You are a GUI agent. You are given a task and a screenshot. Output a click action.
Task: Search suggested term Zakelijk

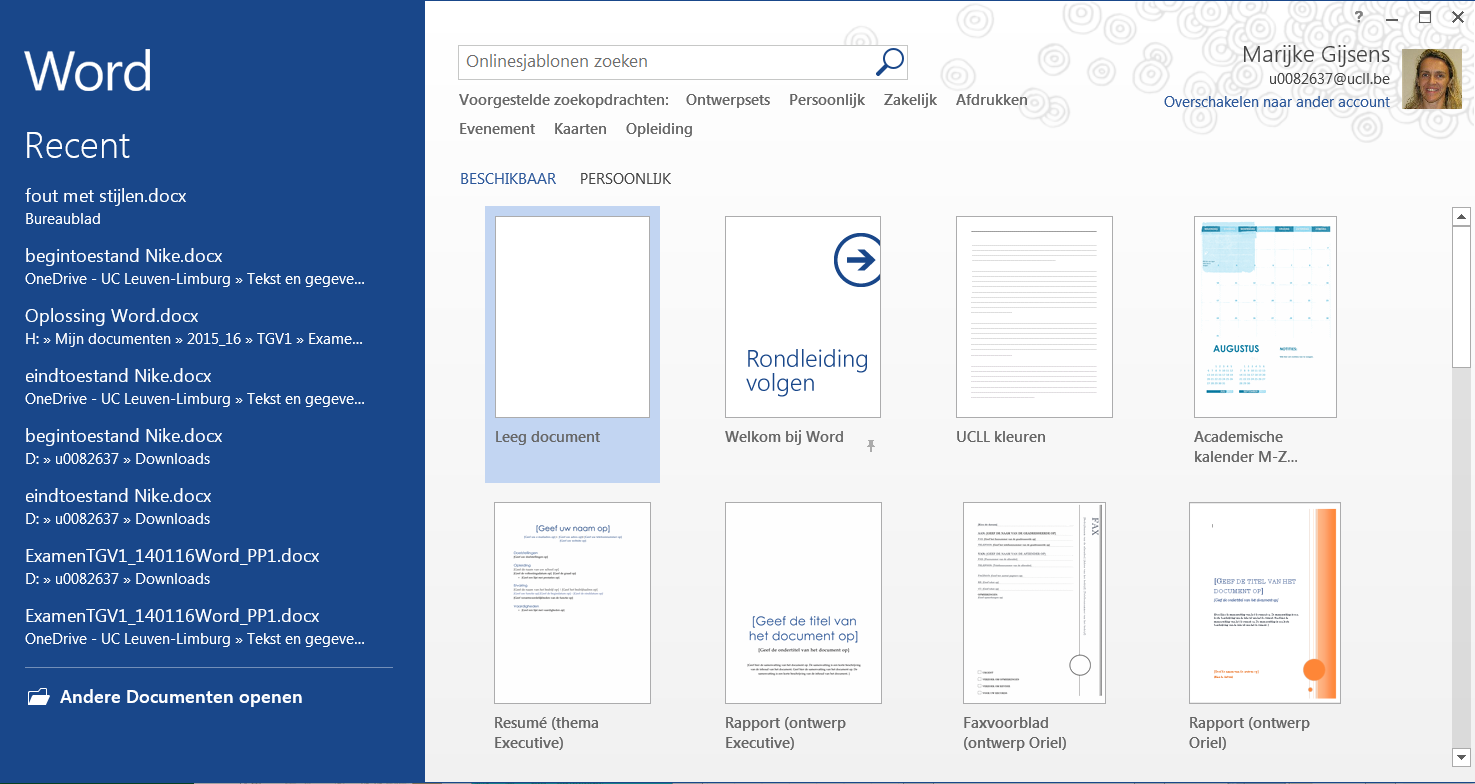(x=910, y=100)
